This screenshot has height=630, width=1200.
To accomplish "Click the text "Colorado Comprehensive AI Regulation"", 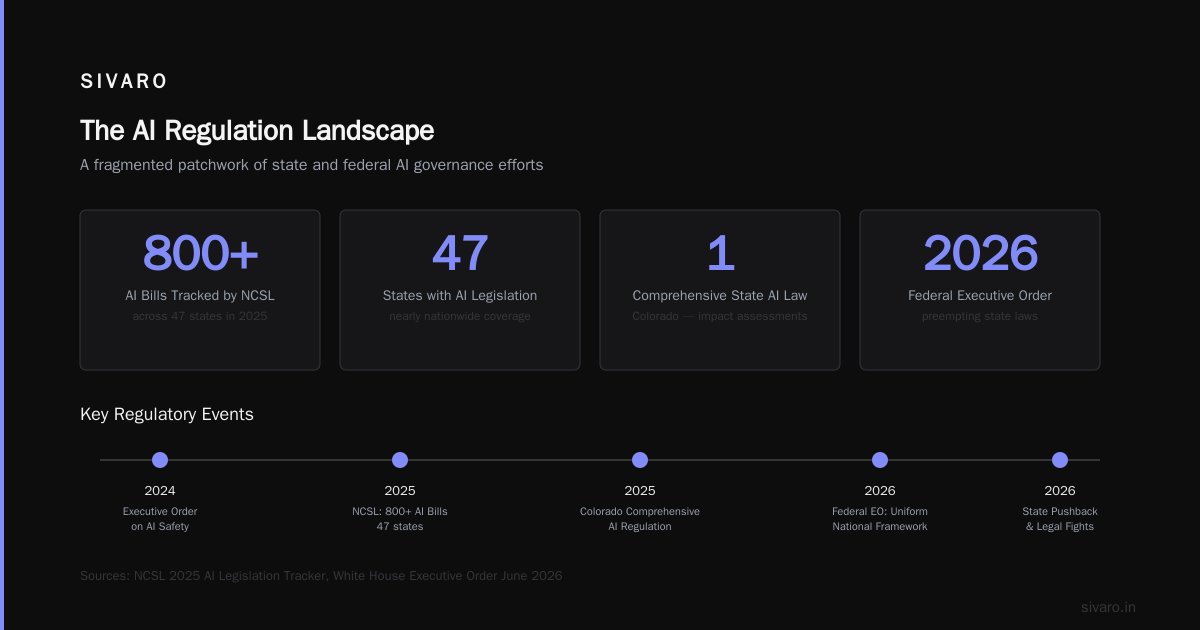I will [x=640, y=519].
